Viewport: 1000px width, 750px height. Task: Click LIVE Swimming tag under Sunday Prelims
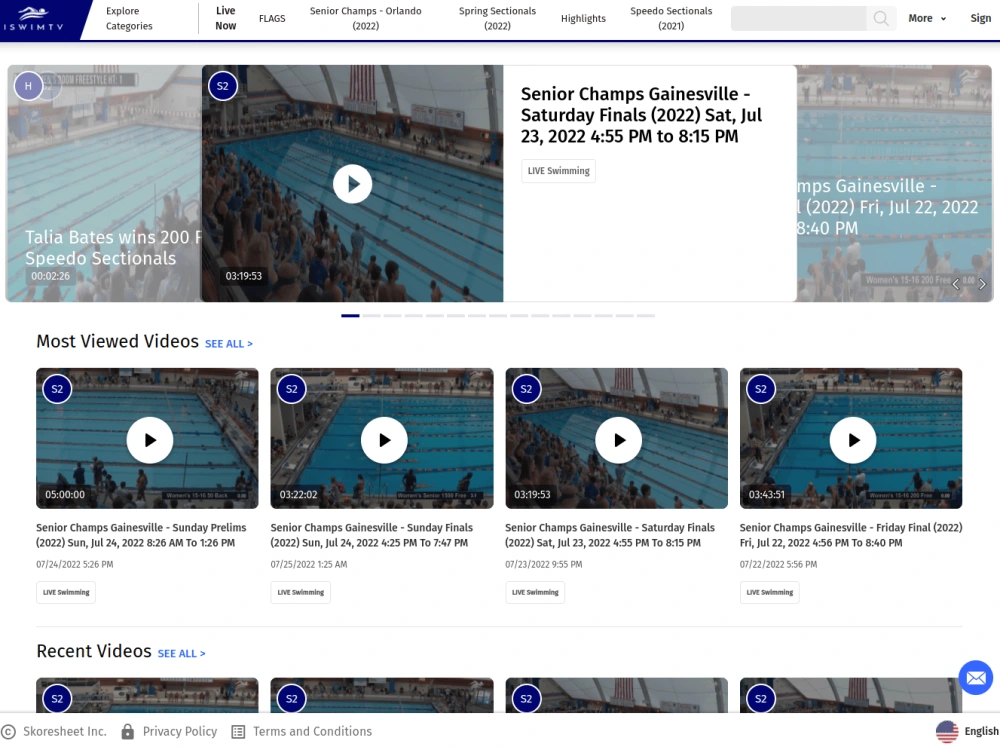point(66,592)
